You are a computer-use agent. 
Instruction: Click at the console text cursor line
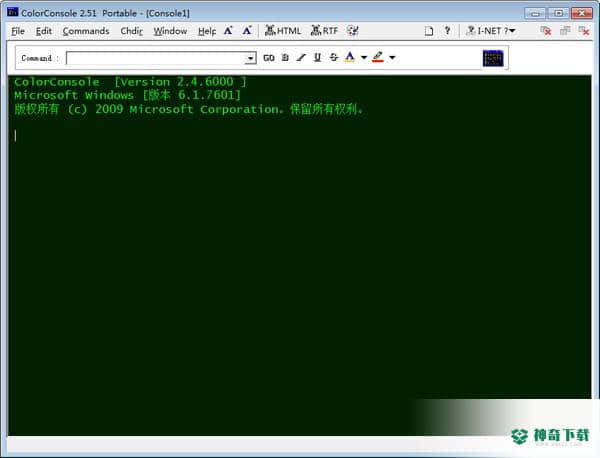[x=16, y=135]
